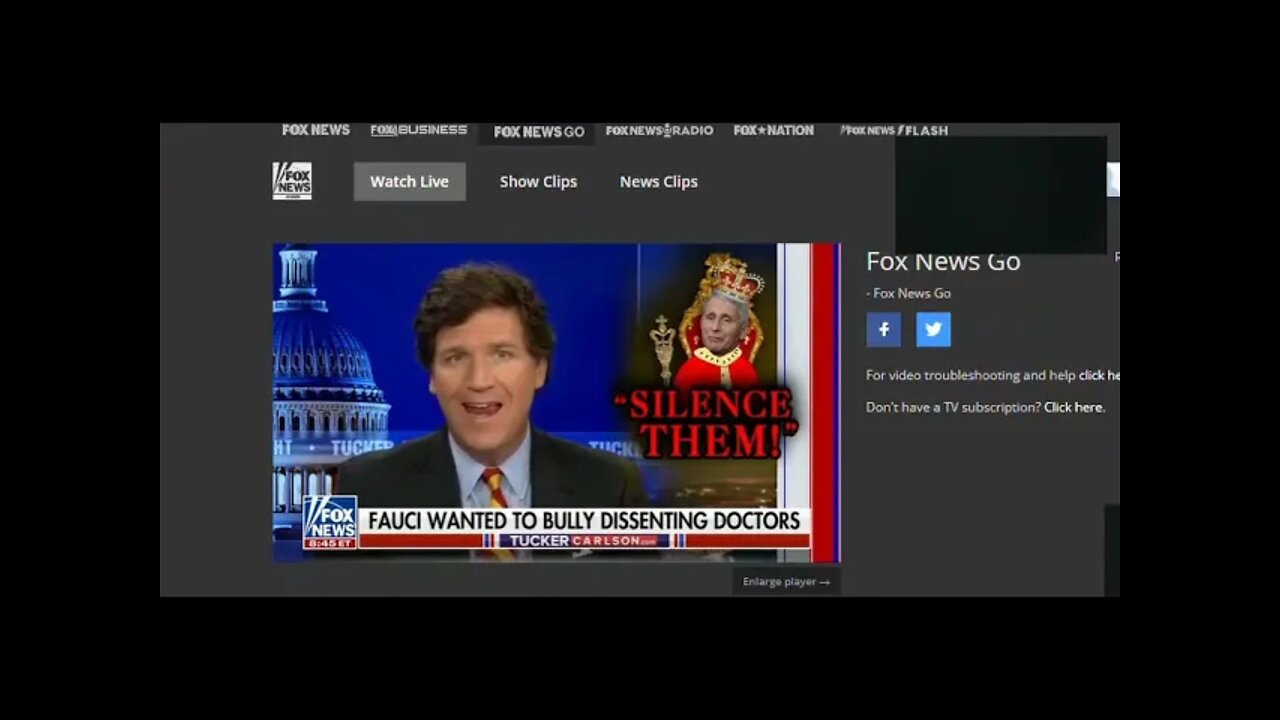Select the Fox News Go tab
The image size is (1280, 720).
click(537, 132)
